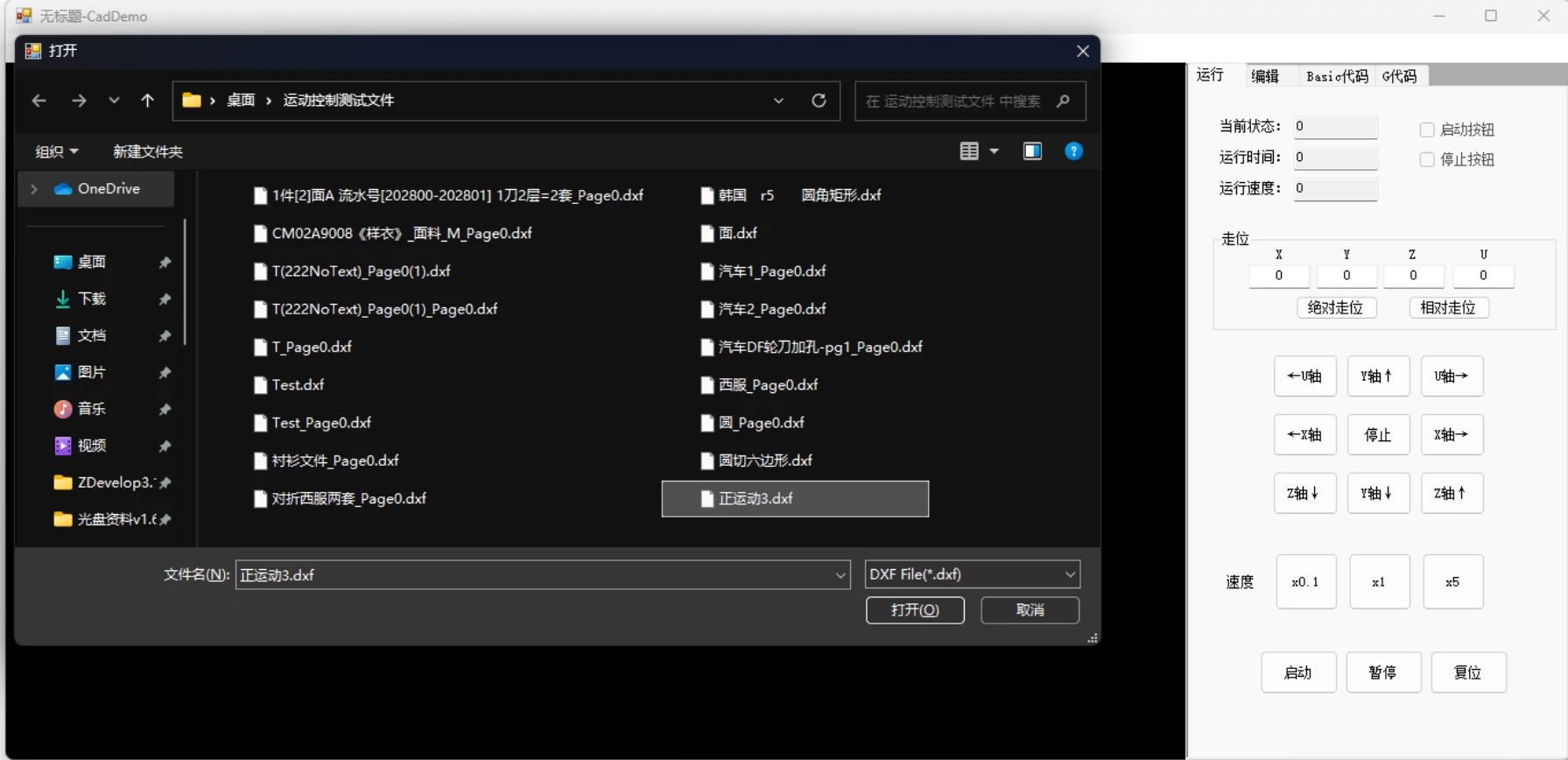Open view options dropdown arrow
The height and width of the screenshot is (760, 1568).
(x=994, y=151)
